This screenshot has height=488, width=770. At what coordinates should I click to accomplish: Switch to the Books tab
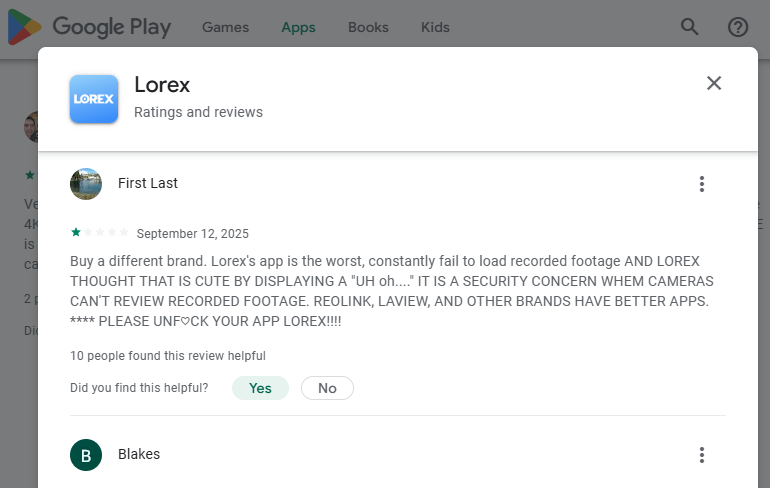(x=368, y=27)
